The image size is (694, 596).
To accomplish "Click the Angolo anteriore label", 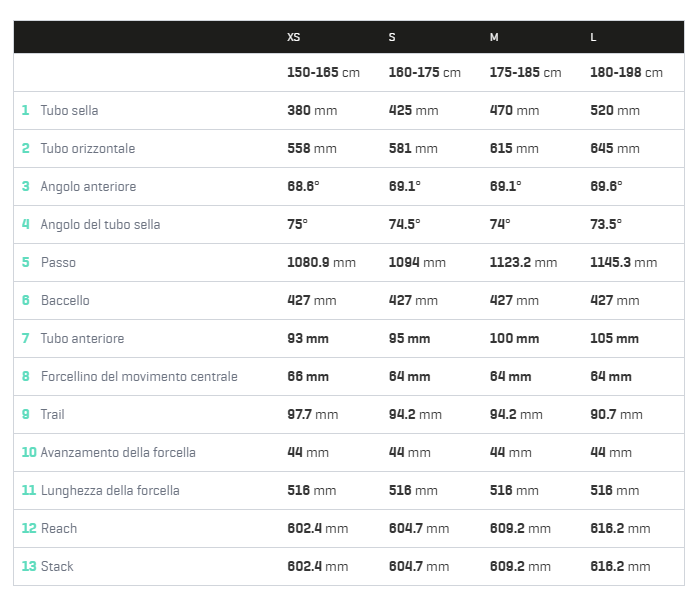I will [88, 186].
